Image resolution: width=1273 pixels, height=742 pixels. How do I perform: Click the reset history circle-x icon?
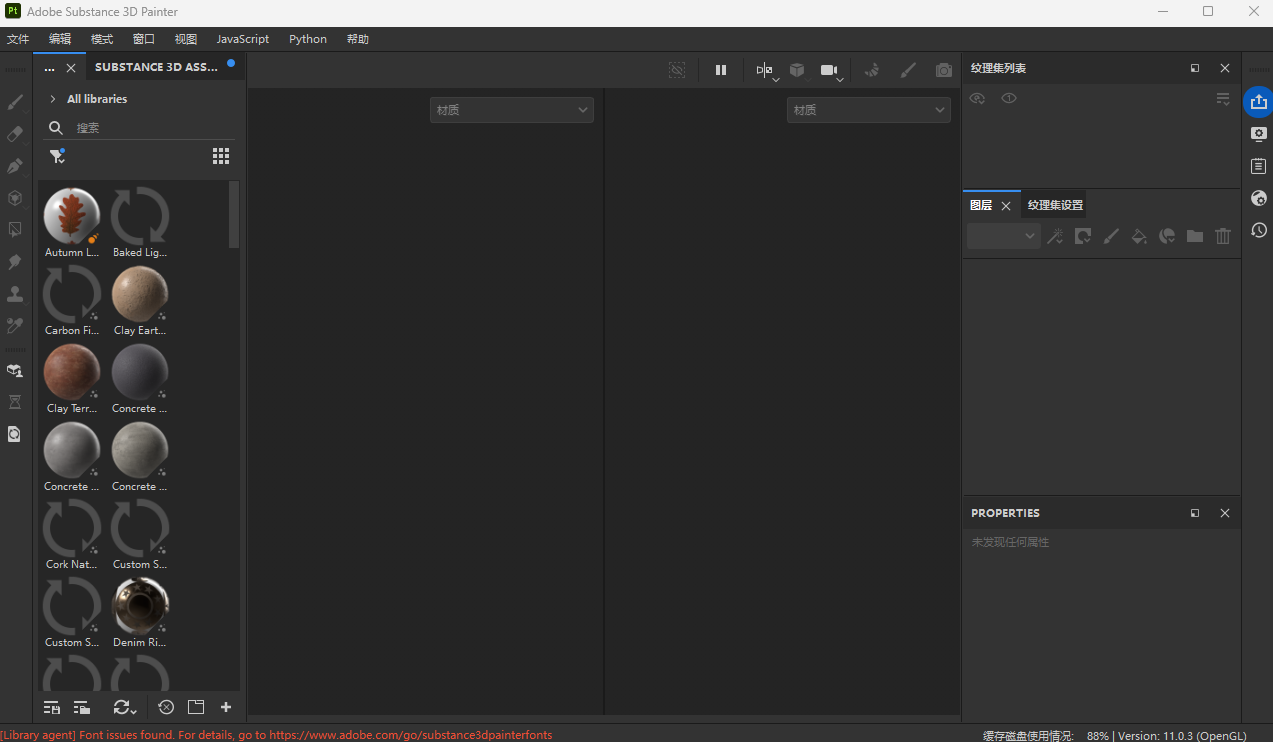tap(166, 707)
